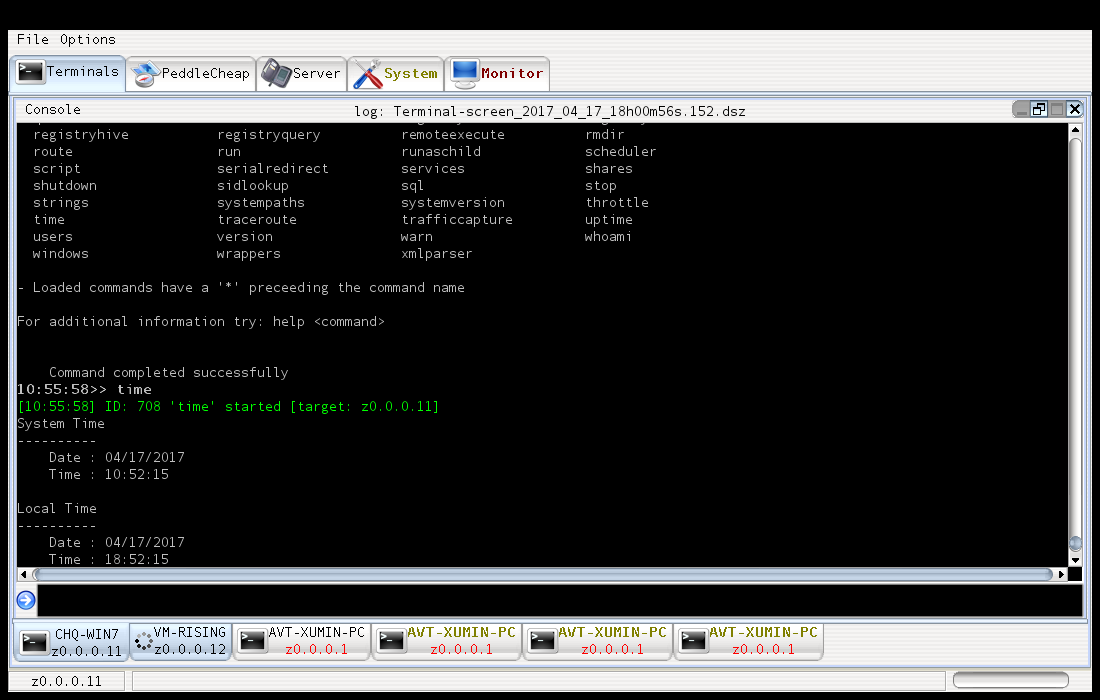Click the PeddleCheap tab icon
Viewport: 1100px width, 700px height.
(x=146, y=74)
